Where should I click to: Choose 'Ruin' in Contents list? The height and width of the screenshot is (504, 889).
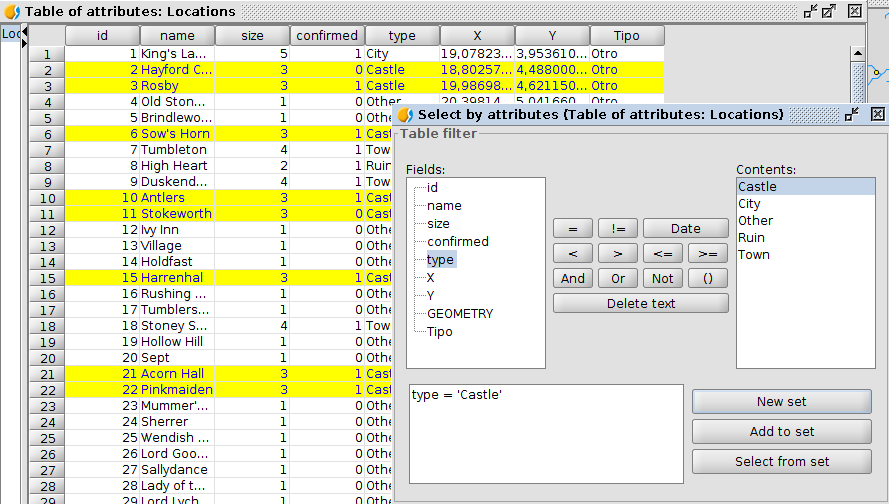click(x=751, y=237)
